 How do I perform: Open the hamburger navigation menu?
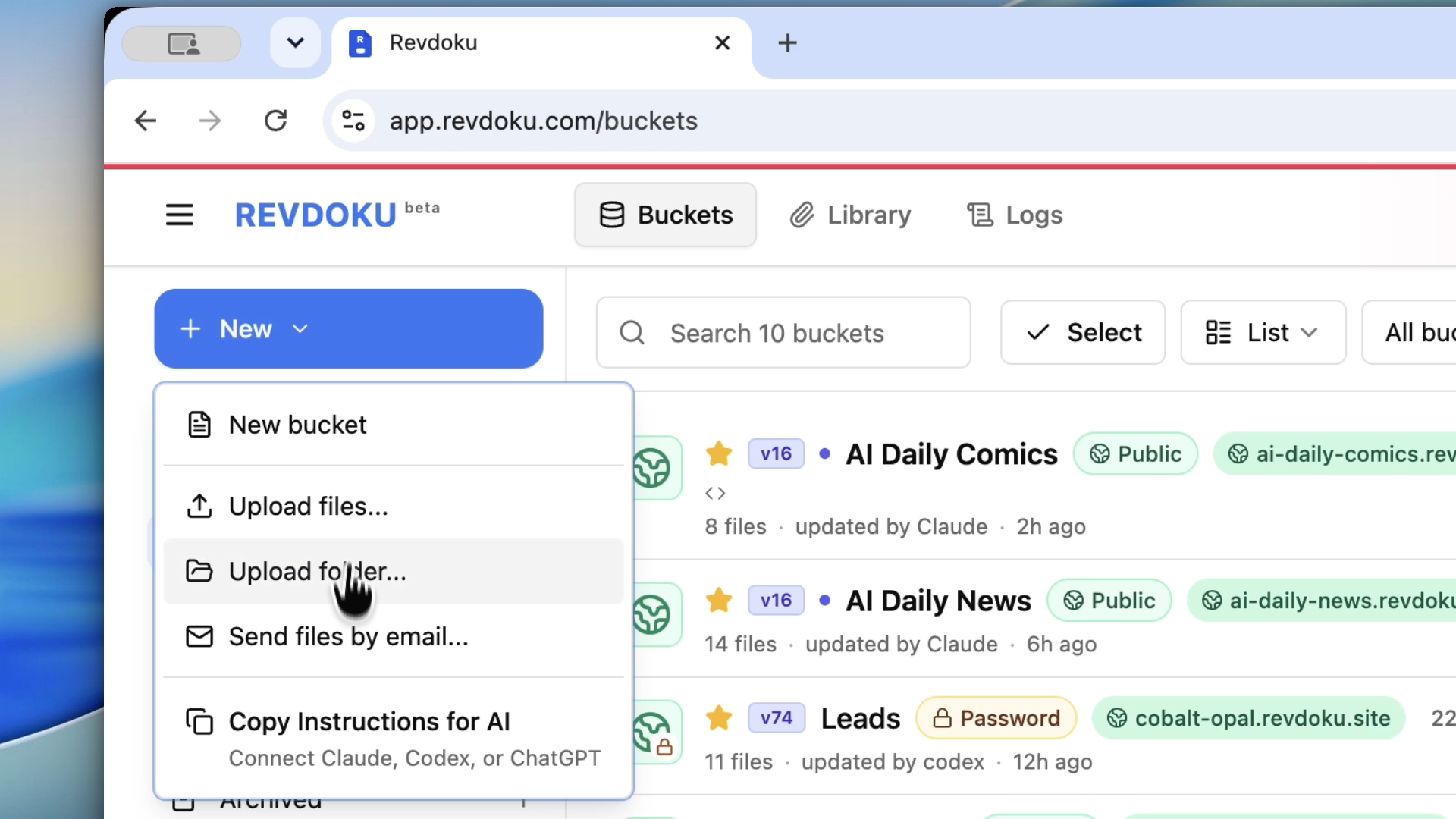[x=180, y=215]
